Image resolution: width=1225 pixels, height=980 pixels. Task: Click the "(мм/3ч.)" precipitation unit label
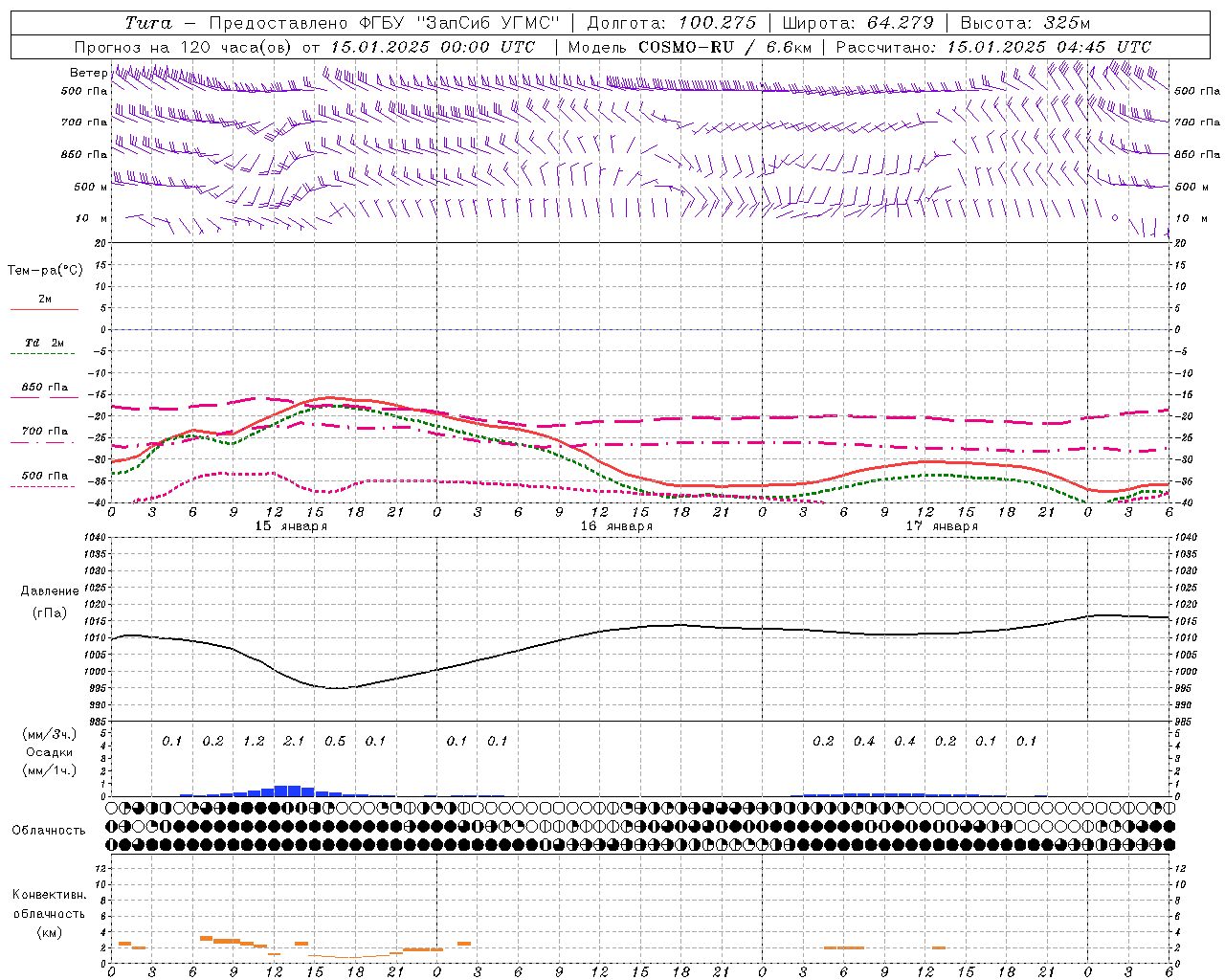tap(49, 735)
